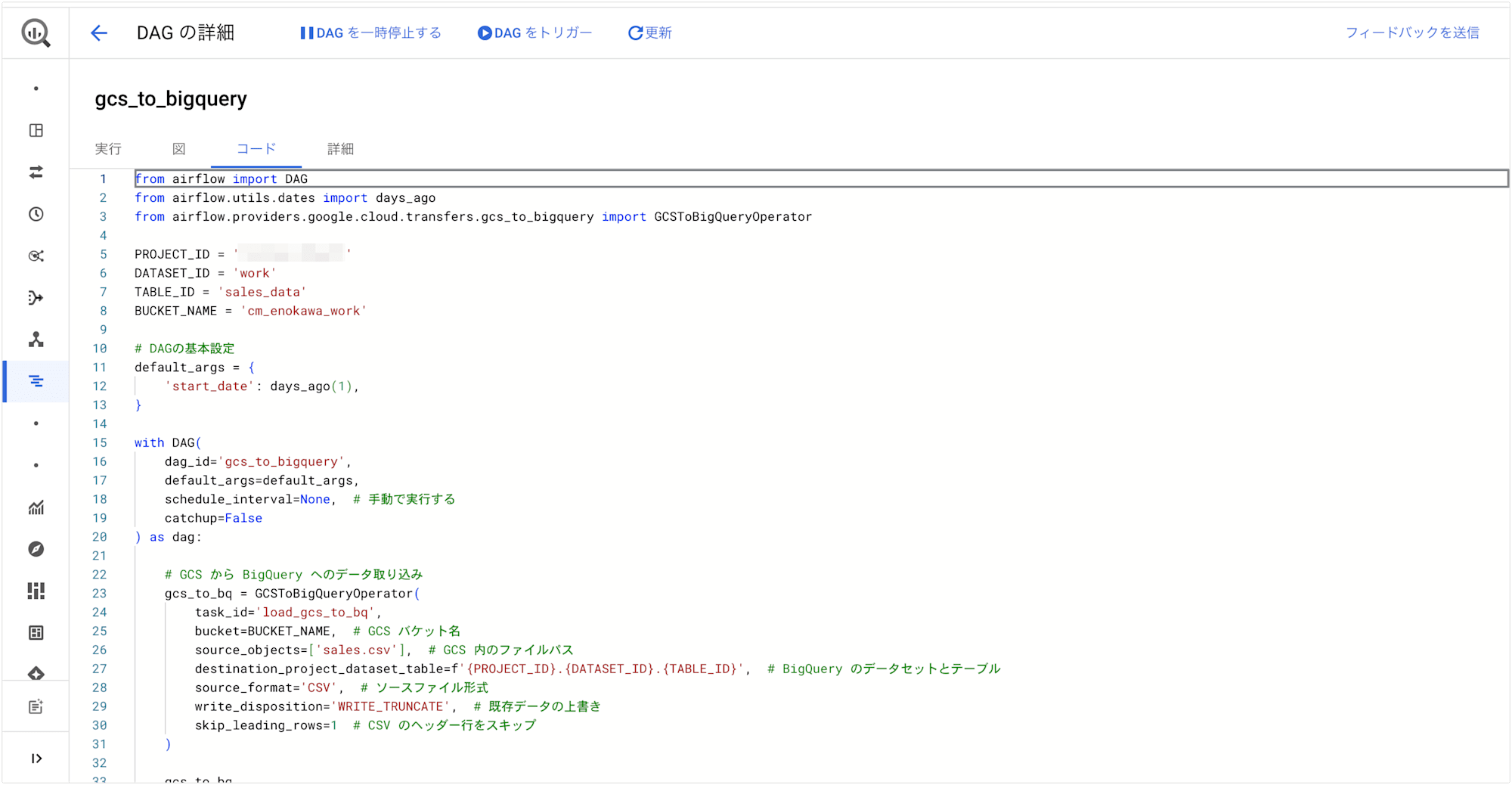Click 'catchup=False' on line 19

tap(214, 519)
